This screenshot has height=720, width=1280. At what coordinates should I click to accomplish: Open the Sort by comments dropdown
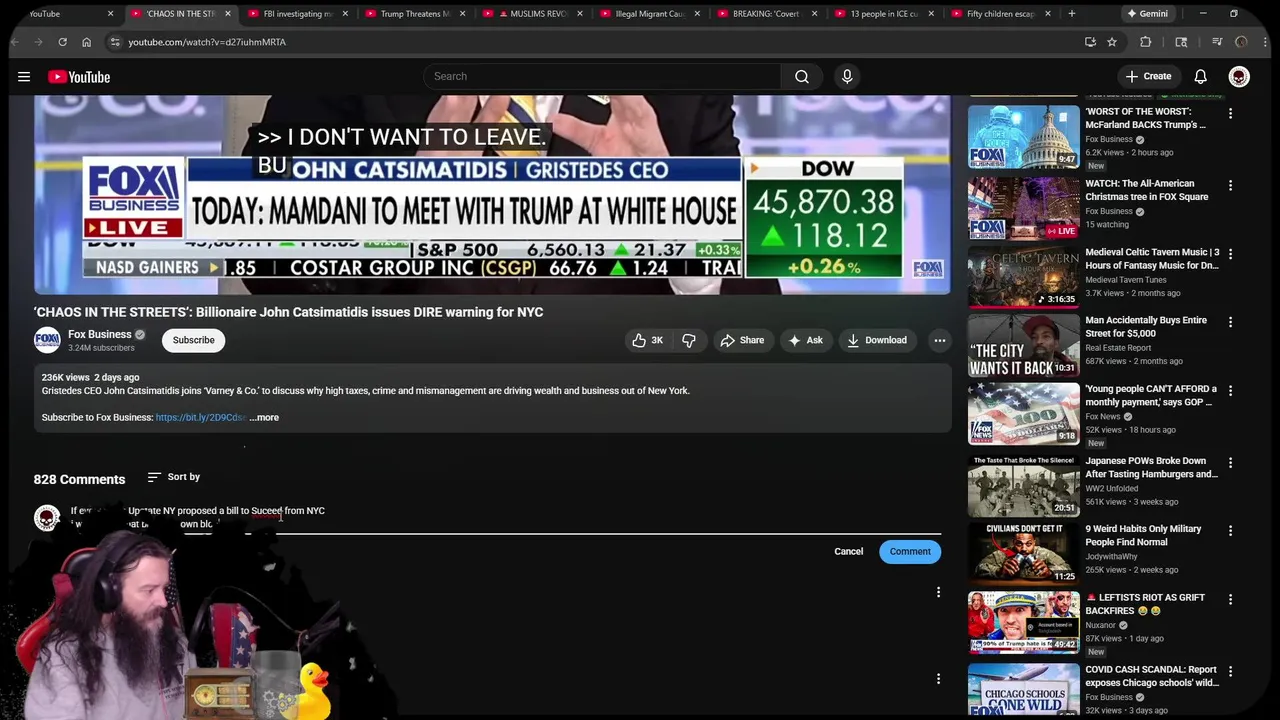click(174, 477)
